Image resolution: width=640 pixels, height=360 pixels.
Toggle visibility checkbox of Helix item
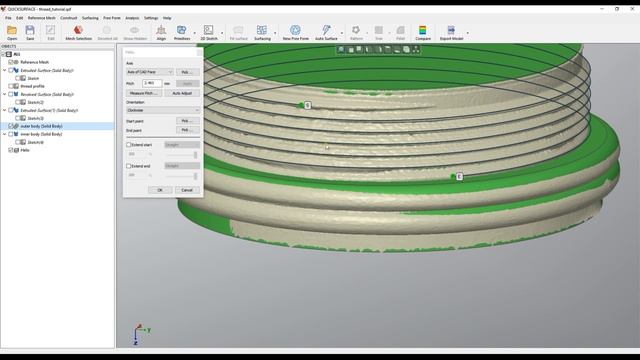click(11, 150)
